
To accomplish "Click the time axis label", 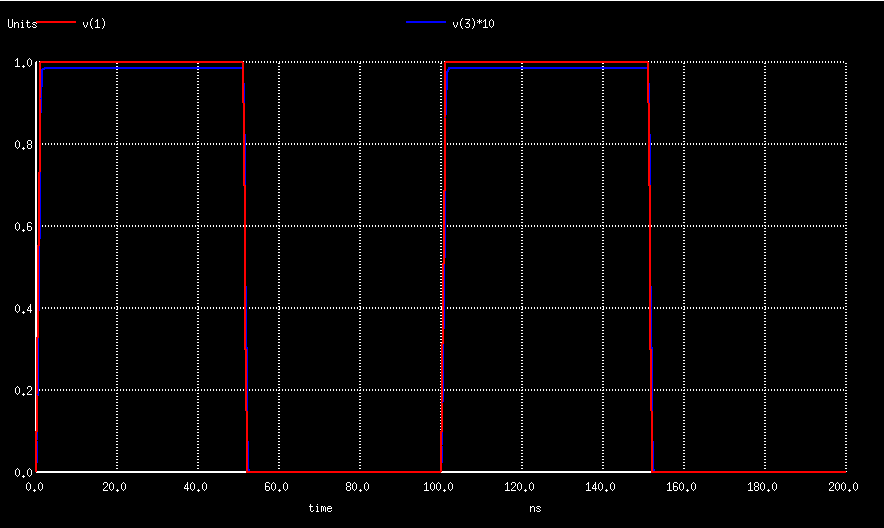I will click(320, 508).
